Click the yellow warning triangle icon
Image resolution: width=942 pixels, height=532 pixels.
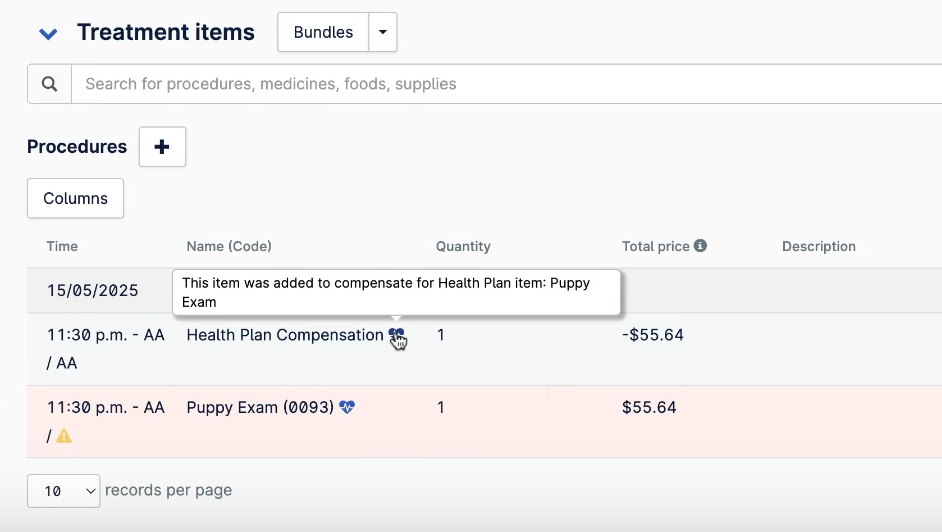[64, 436]
